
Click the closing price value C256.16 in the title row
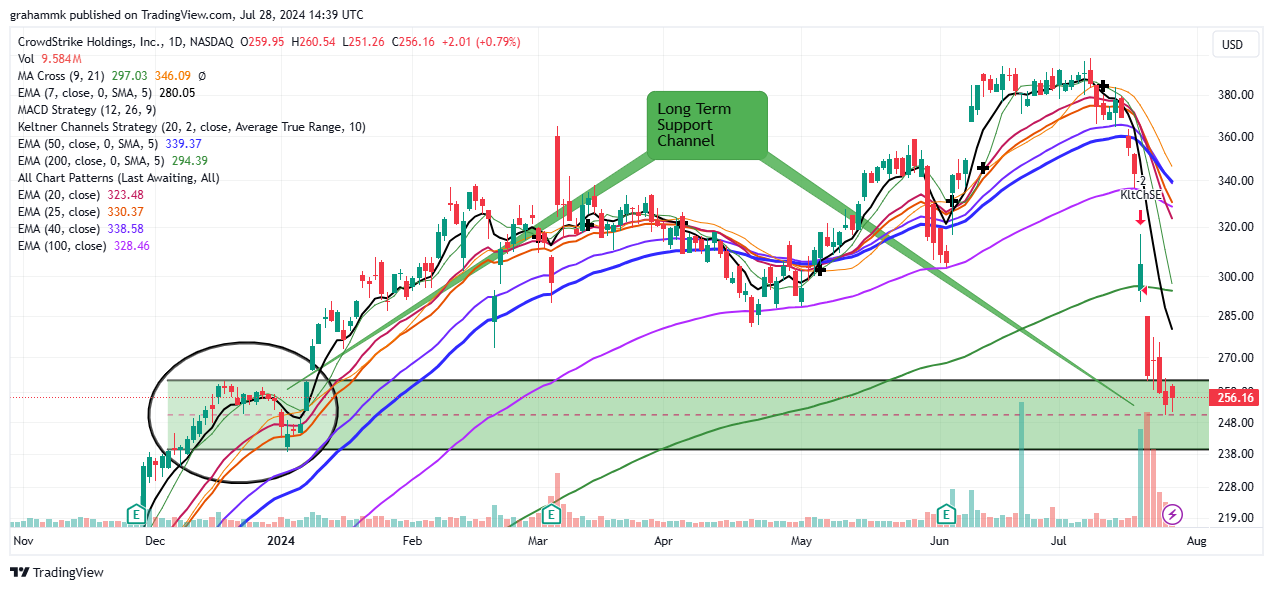[415, 42]
